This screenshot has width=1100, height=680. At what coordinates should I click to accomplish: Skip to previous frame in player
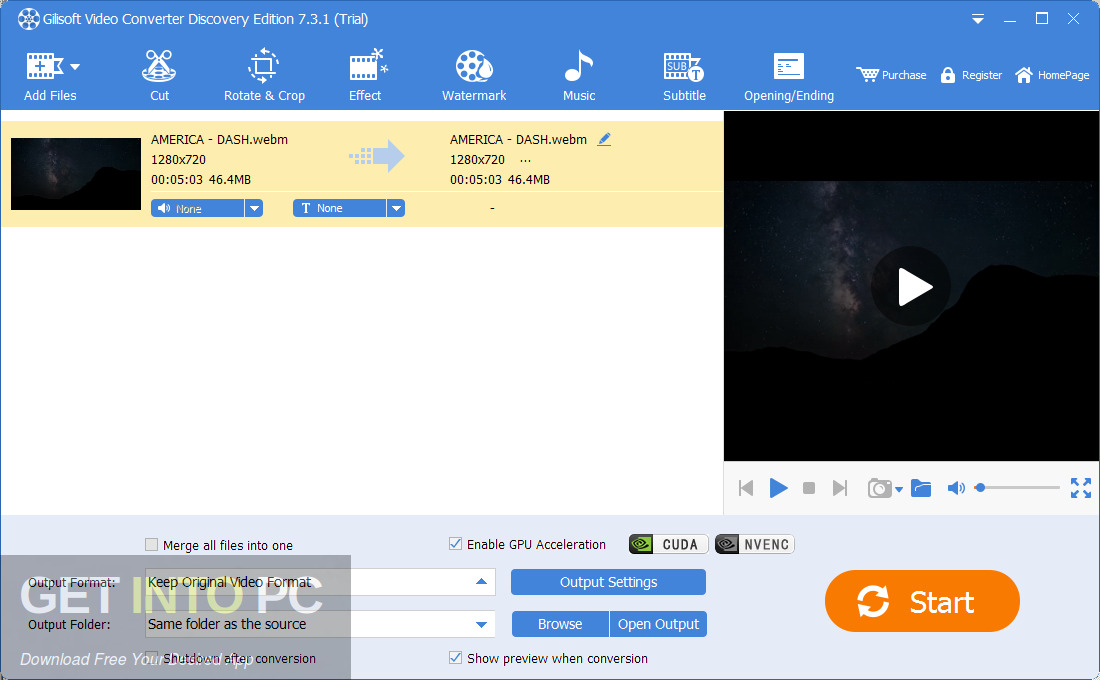[746, 488]
